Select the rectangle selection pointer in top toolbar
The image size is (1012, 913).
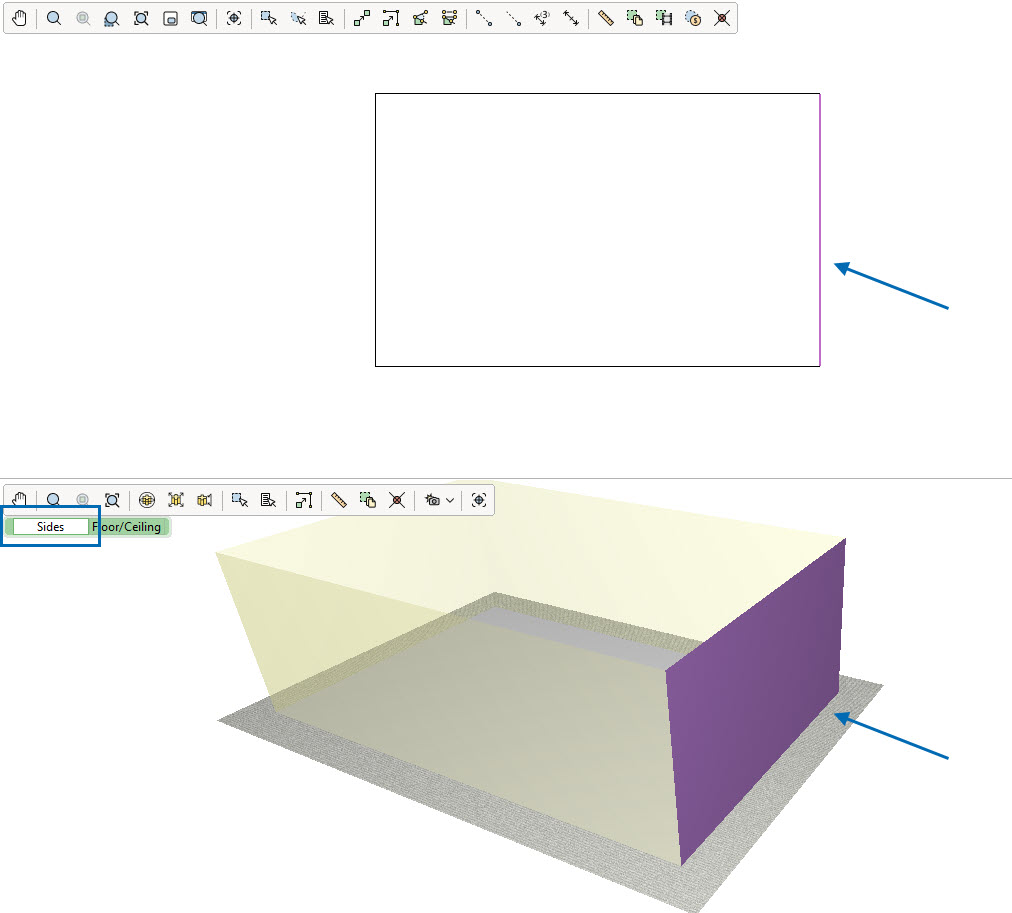coord(268,18)
